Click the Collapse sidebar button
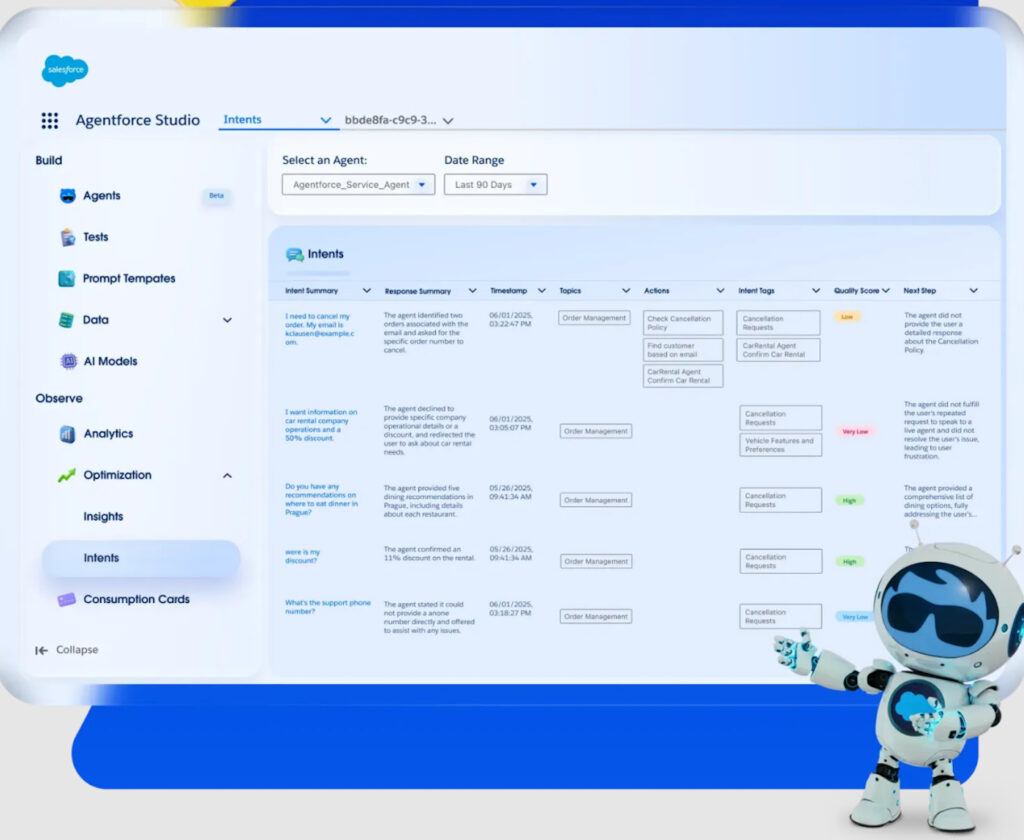 tap(67, 650)
